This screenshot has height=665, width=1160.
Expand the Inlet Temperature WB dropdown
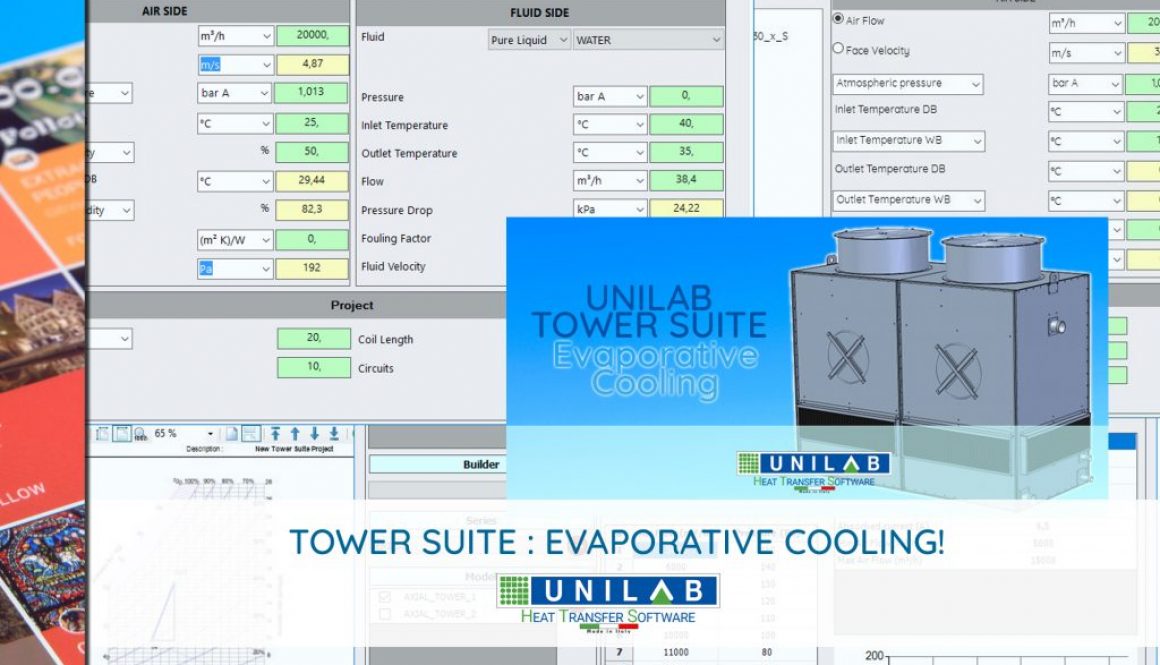975,140
